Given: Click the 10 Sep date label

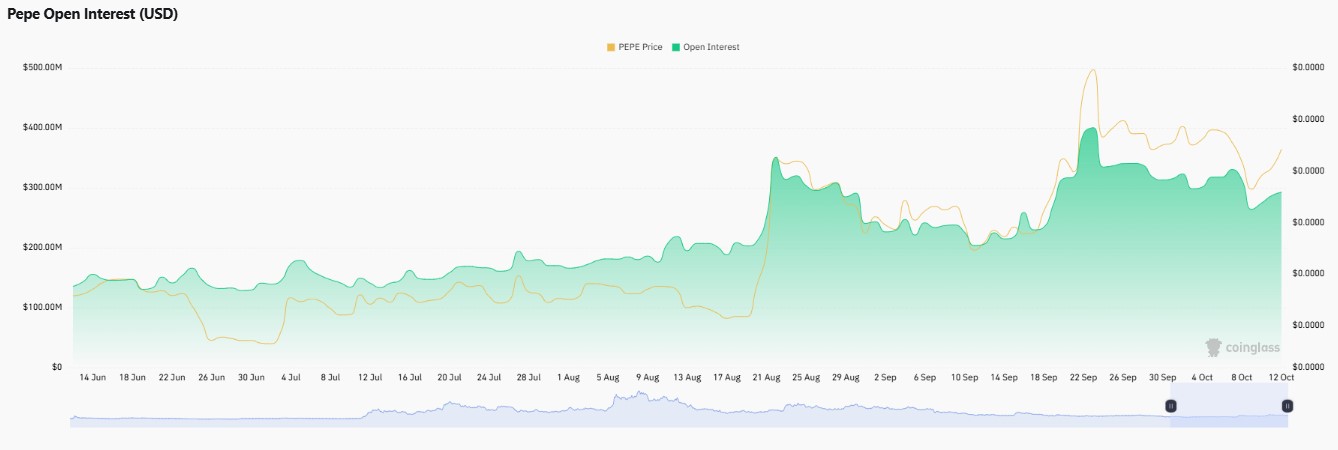Looking at the screenshot, I should 964,377.
